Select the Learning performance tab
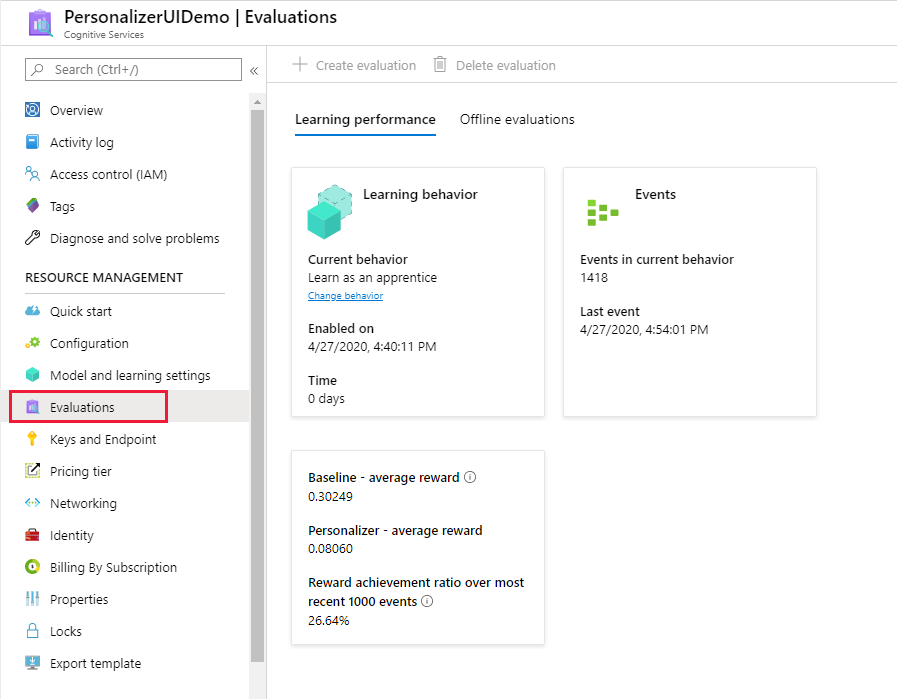 366,119
